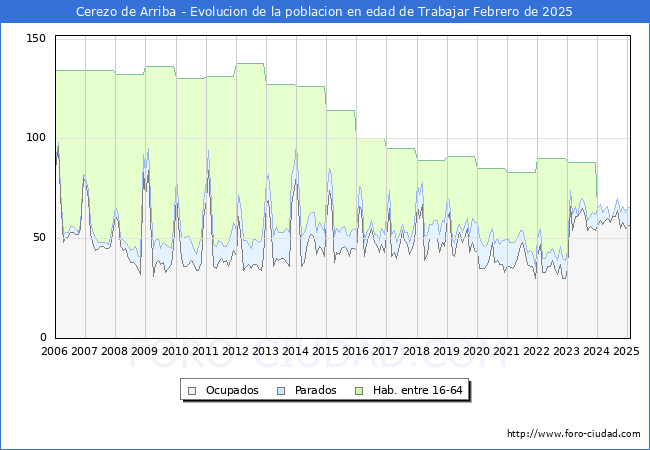Viewport: 650px width, 450px height.
Task: Click the 2006 x-axis label
Action: [54, 351]
